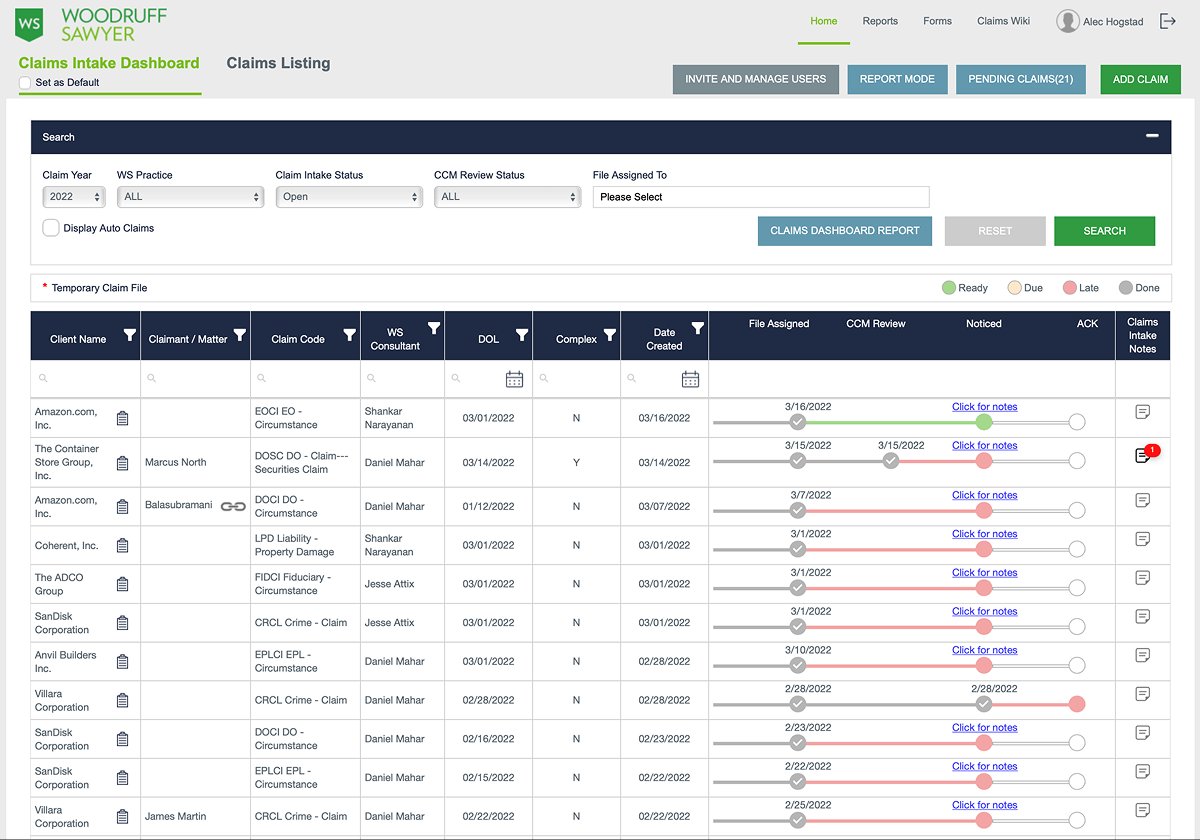The height and width of the screenshot is (840, 1200).
Task: Open intake notes icon with red badge for Marcus North
Action: point(1145,455)
